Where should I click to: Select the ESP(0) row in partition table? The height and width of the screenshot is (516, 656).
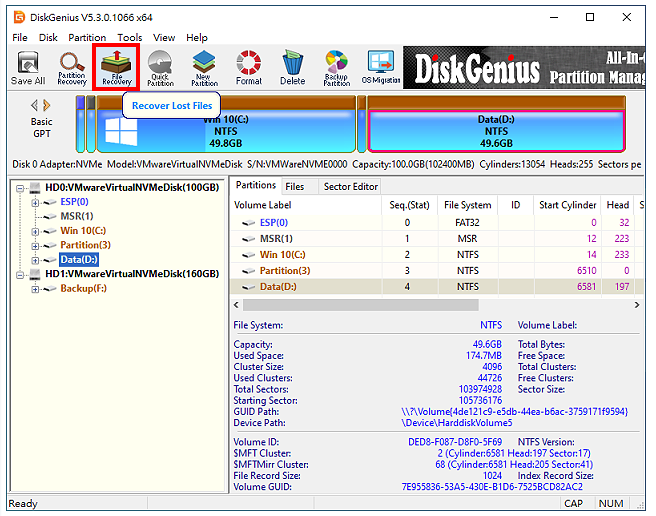437,223
